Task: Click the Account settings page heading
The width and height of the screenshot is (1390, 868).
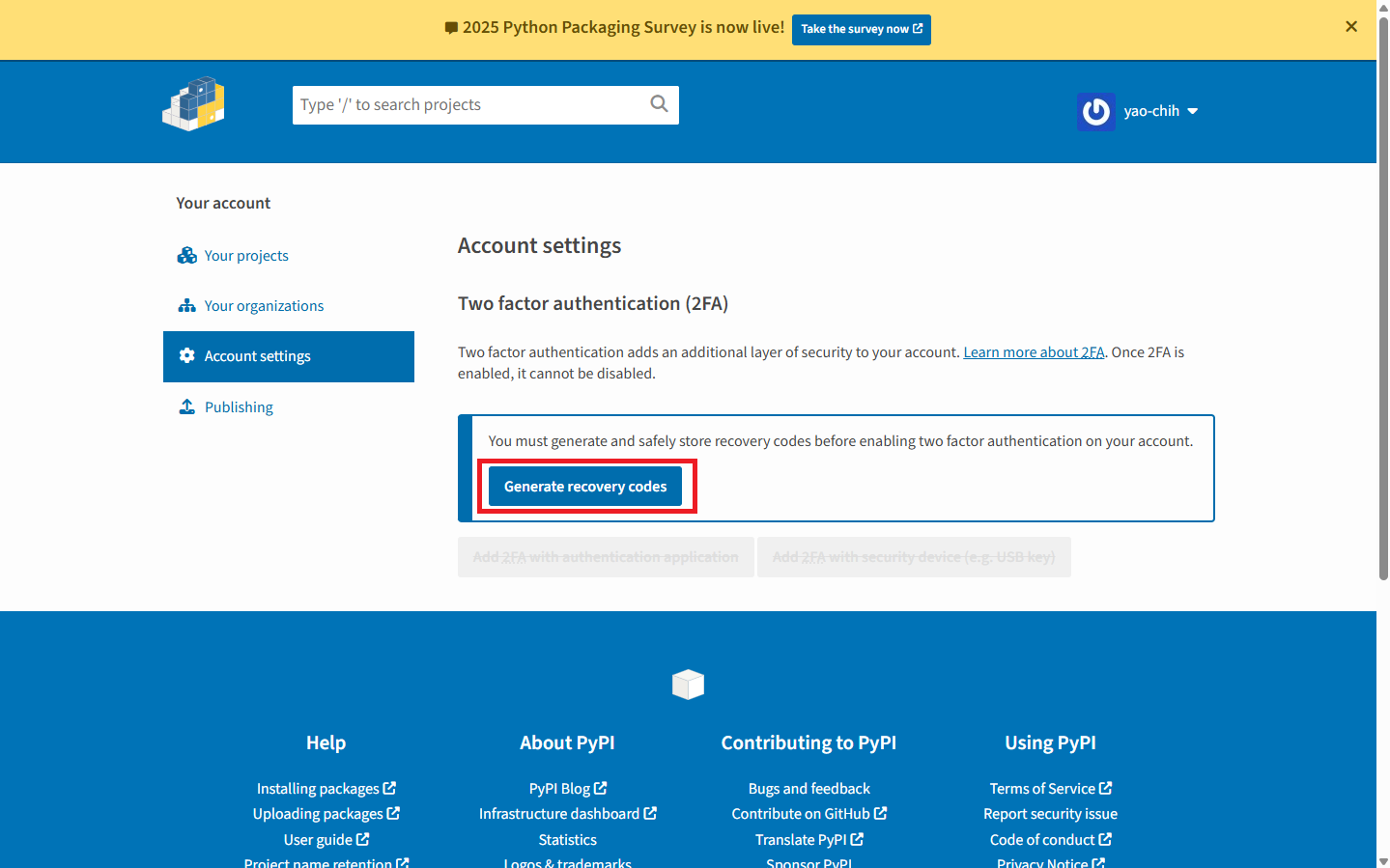Action: coord(539,246)
